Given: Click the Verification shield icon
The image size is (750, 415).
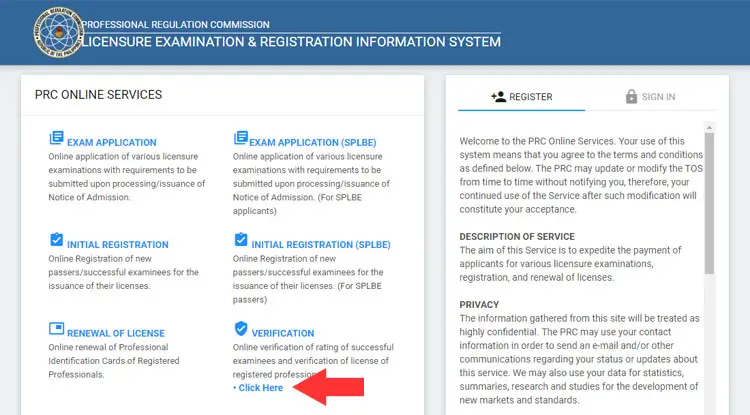Looking at the screenshot, I should (x=241, y=328).
